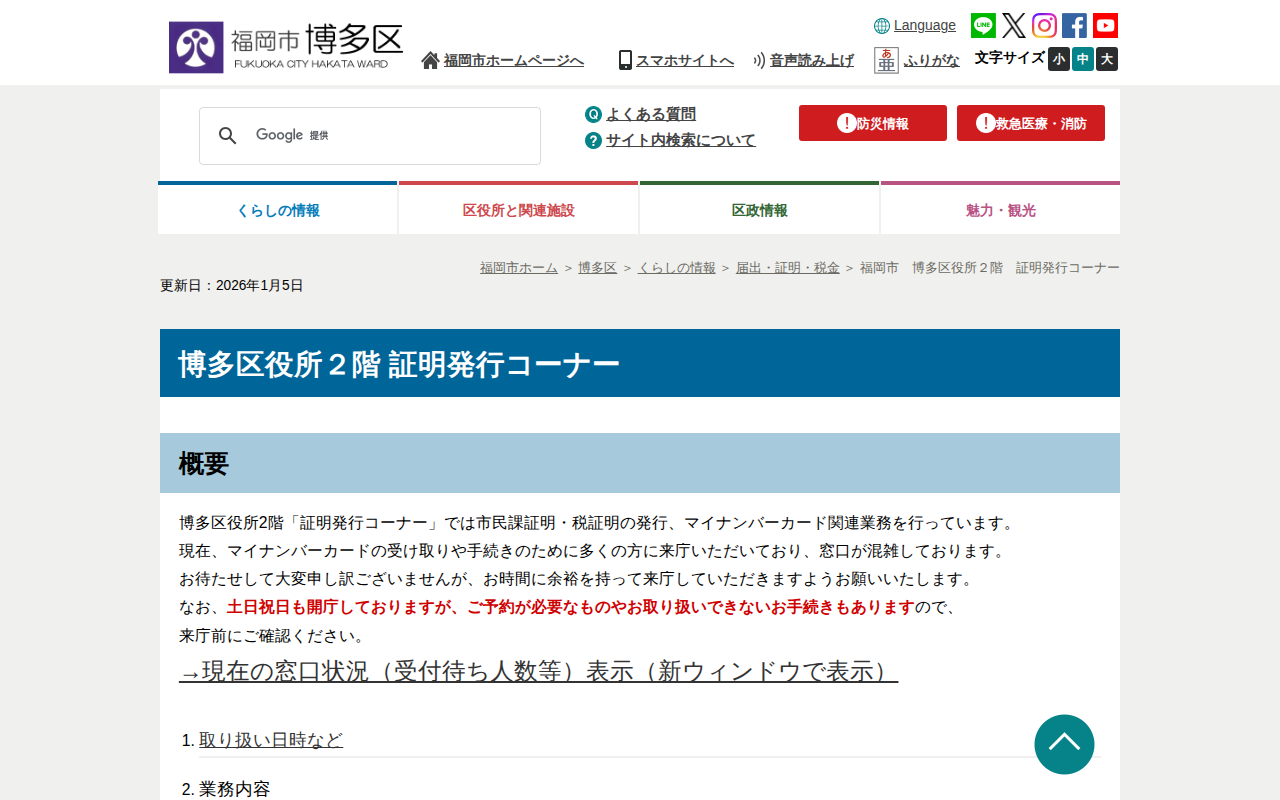This screenshot has height=800, width=1280.
Task: Click the 業務内容 list item
Action: pos(235,789)
